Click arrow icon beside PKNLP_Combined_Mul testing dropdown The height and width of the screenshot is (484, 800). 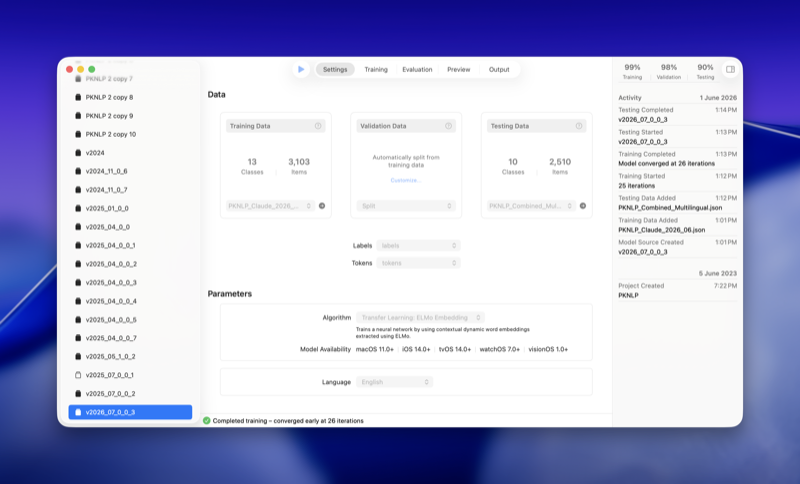[x=583, y=206]
